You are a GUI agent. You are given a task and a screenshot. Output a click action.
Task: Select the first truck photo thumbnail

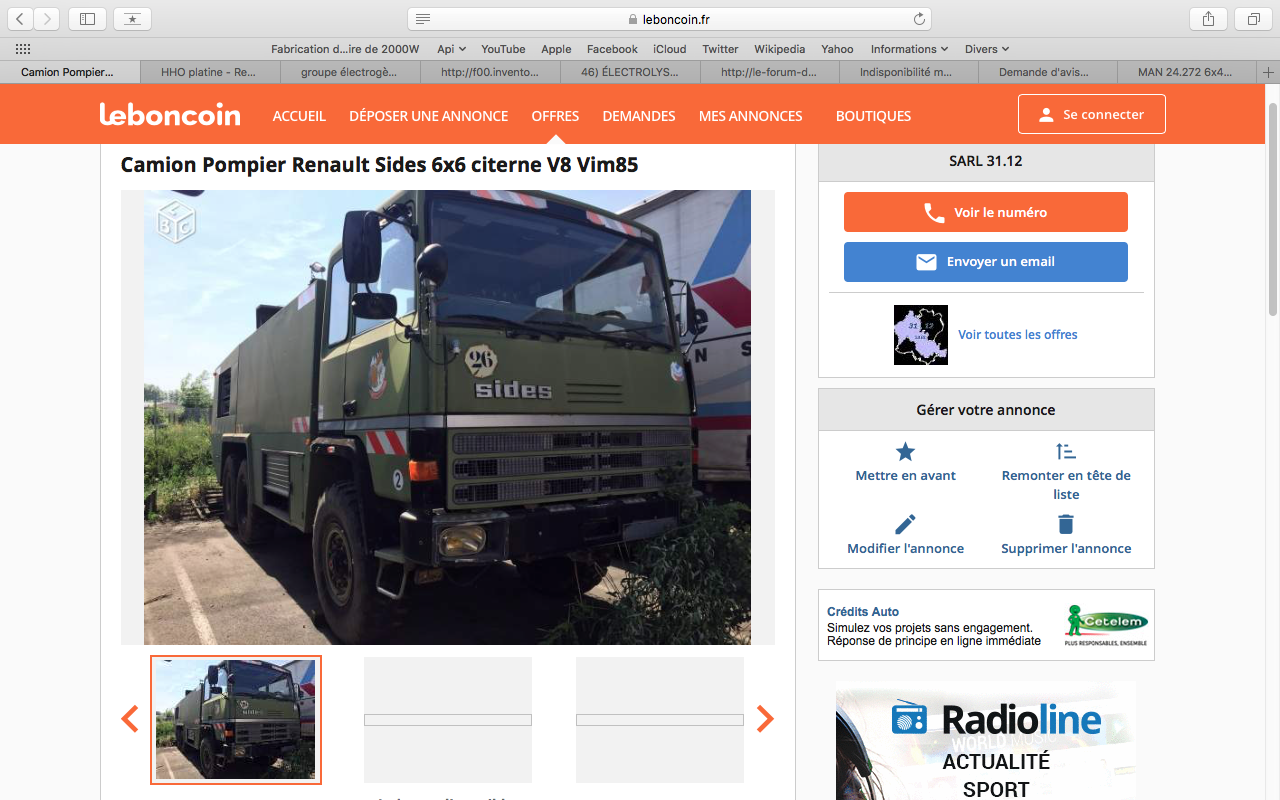tap(236, 720)
